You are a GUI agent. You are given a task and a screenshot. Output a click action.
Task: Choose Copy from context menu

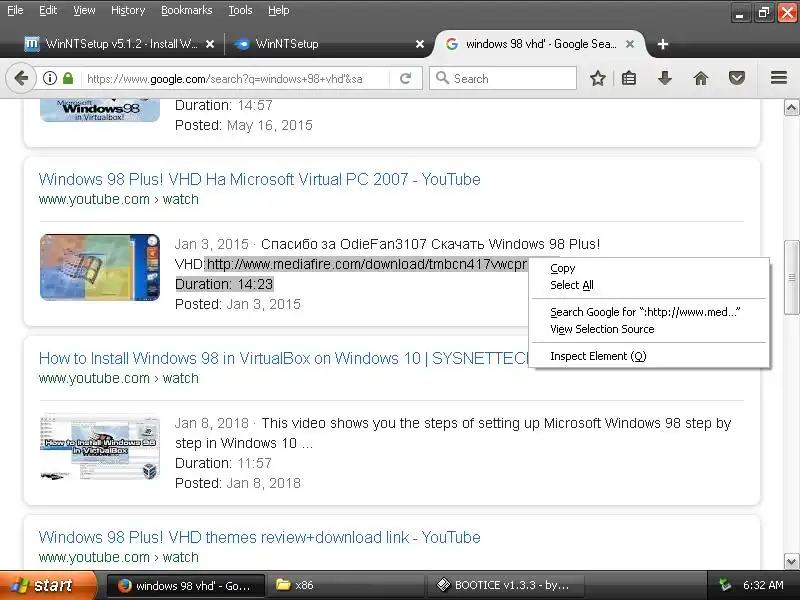coord(648,268)
